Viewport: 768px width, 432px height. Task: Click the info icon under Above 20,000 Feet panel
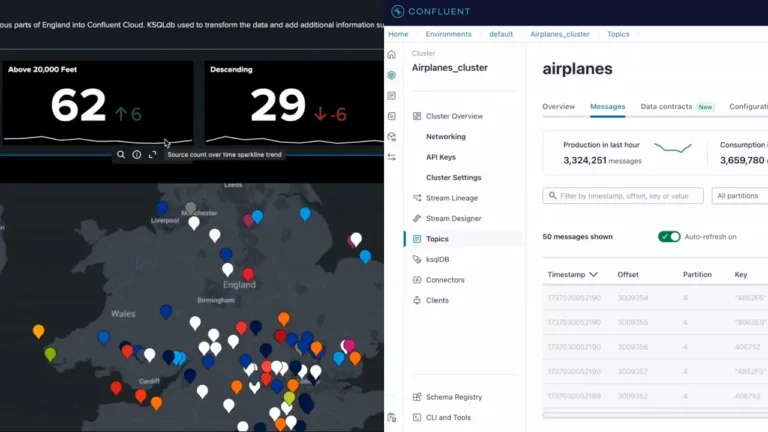pos(137,154)
